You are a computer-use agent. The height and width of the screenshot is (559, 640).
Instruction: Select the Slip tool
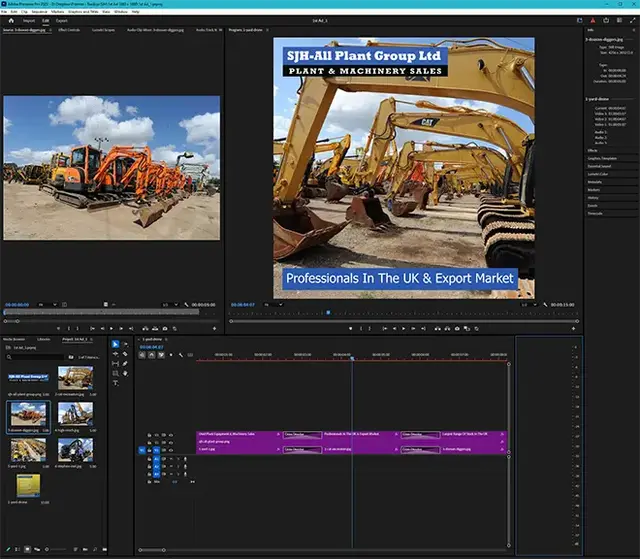pos(116,364)
